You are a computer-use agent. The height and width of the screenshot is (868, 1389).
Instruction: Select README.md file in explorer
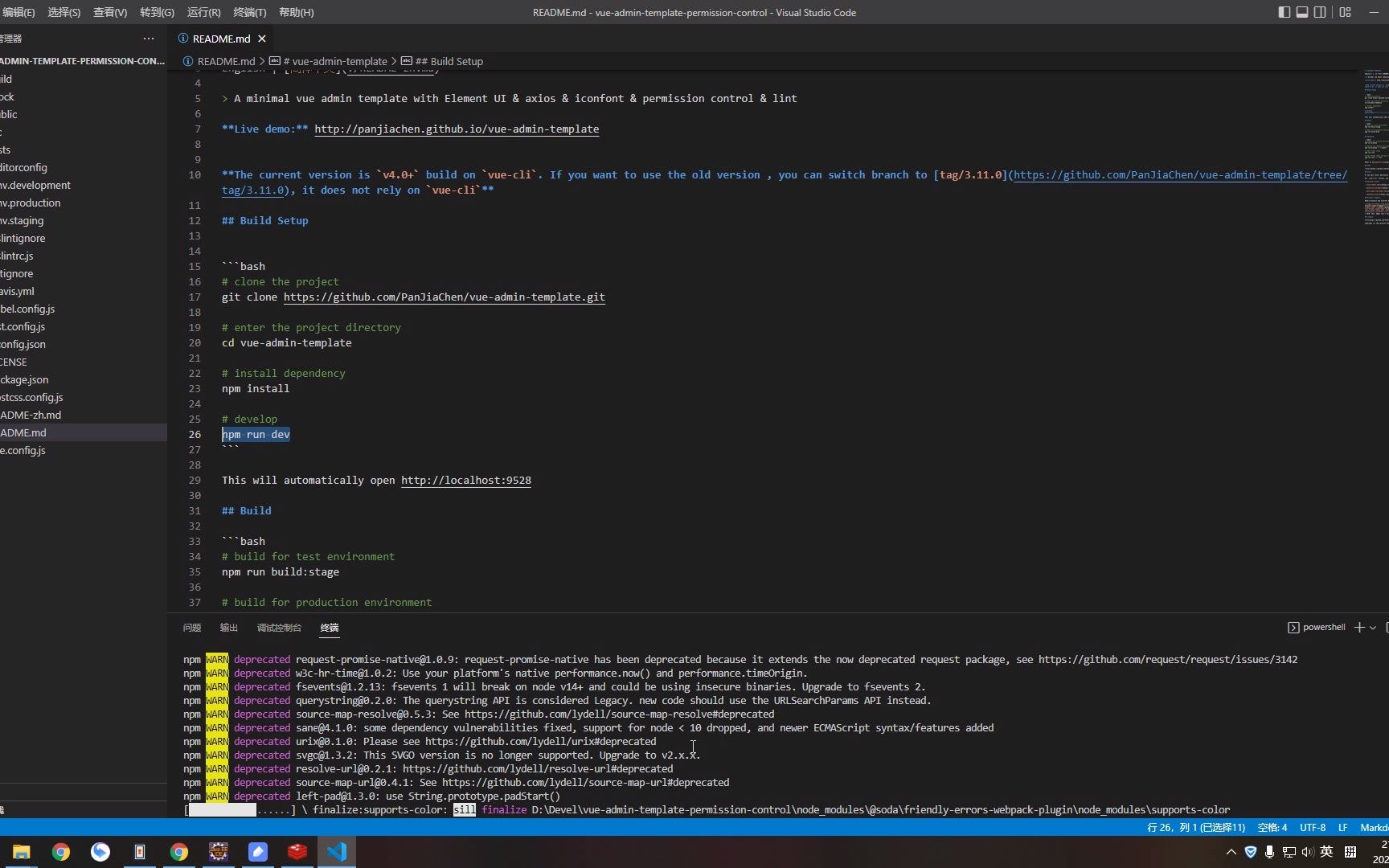pyautogui.click(x=84, y=432)
